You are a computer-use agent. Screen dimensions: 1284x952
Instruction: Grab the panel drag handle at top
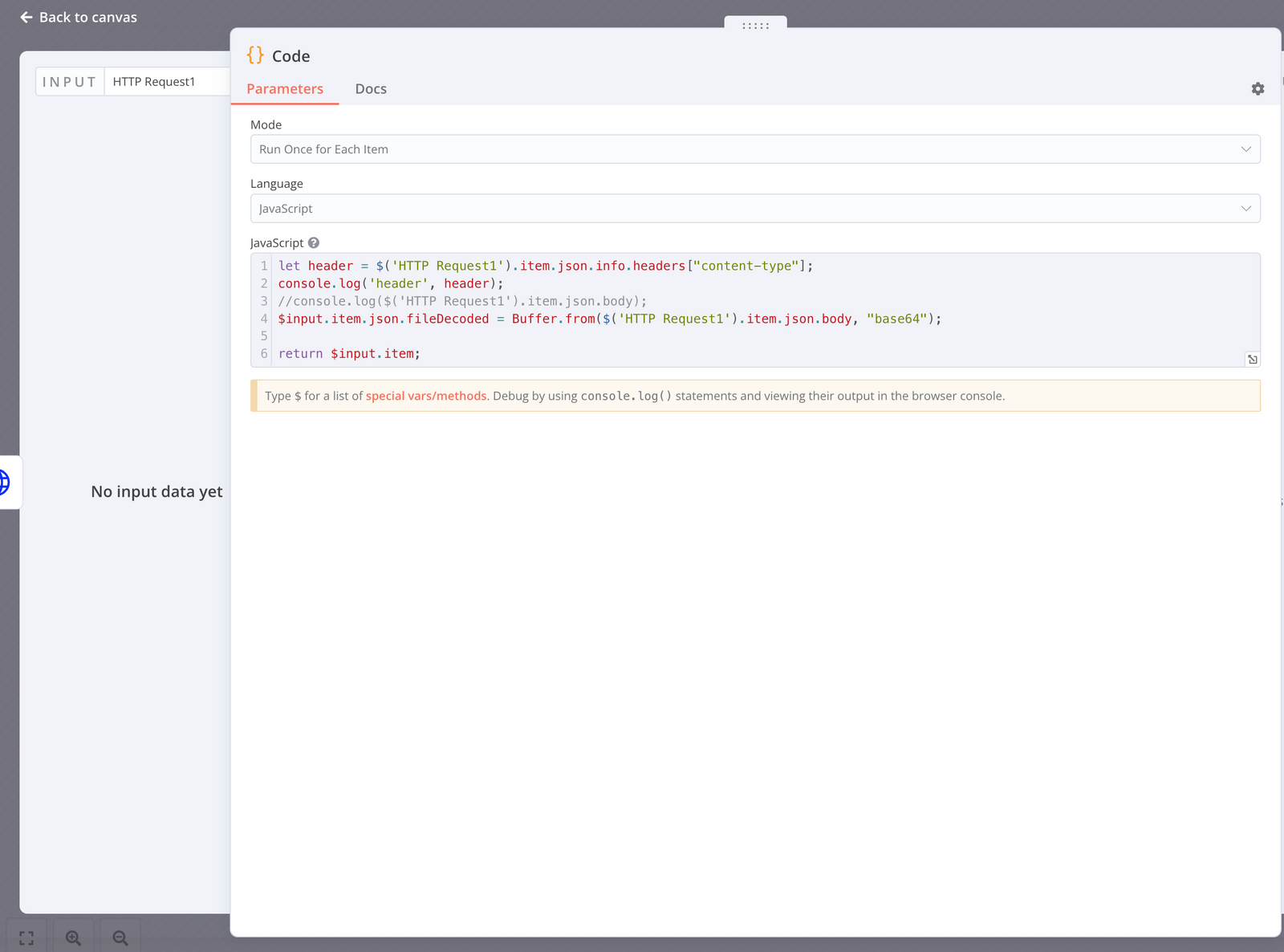[x=755, y=26]
